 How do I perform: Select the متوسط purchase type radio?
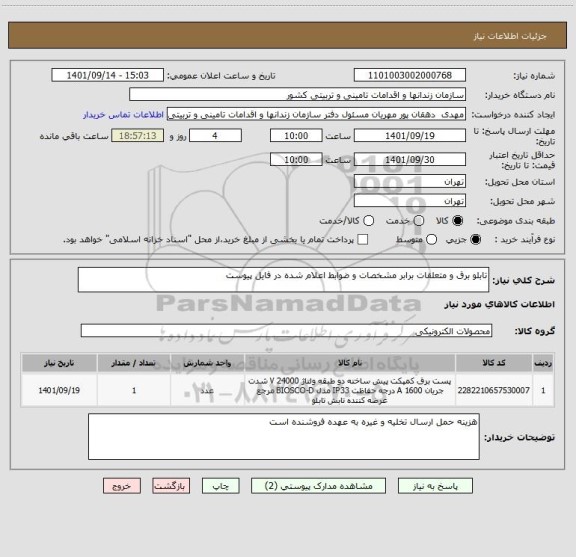tap(431, 240)
